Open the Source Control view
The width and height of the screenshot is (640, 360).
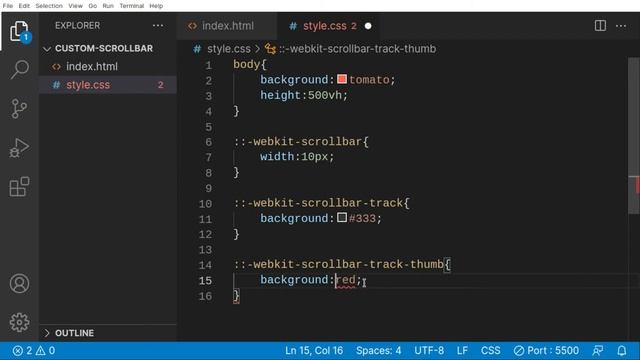[19, 109]
